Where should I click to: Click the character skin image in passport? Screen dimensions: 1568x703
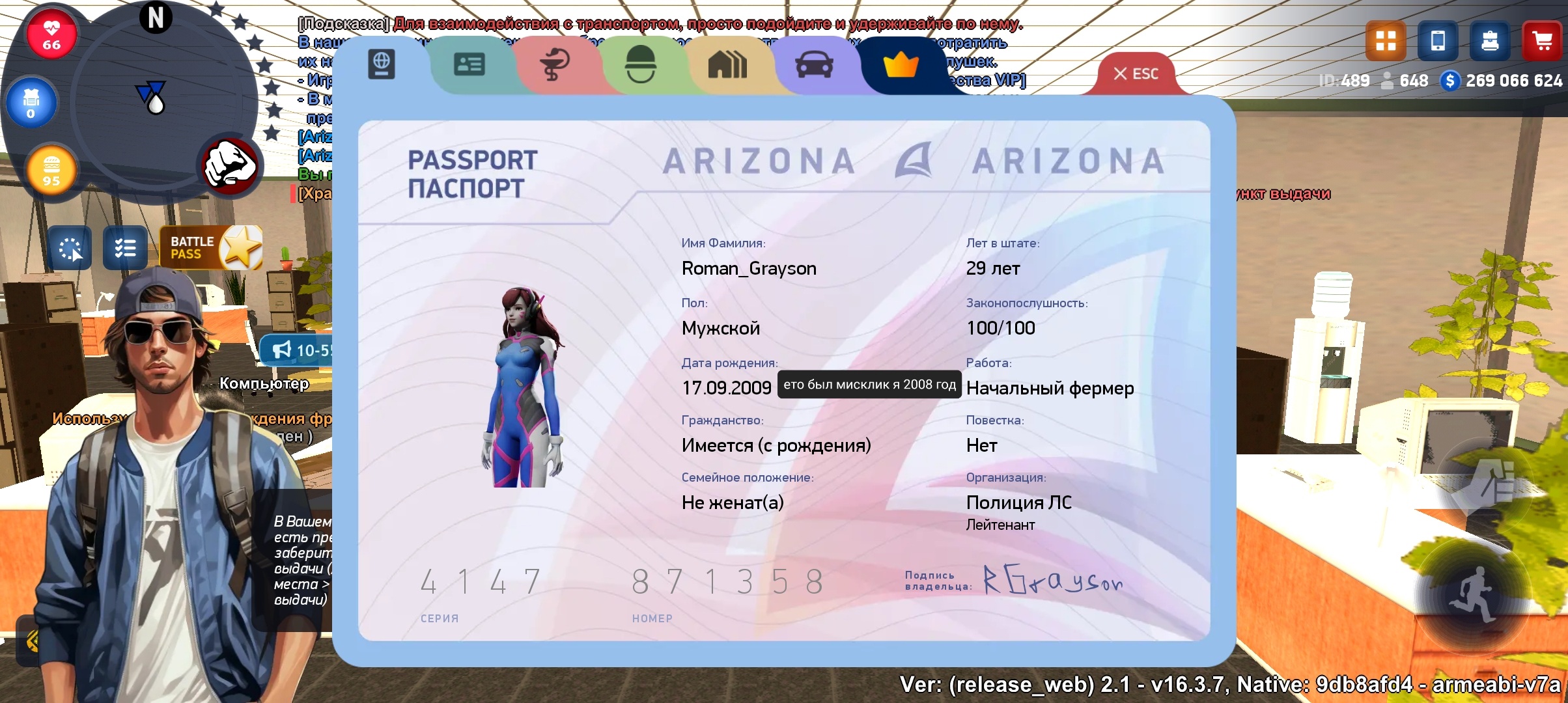point(524,387)
